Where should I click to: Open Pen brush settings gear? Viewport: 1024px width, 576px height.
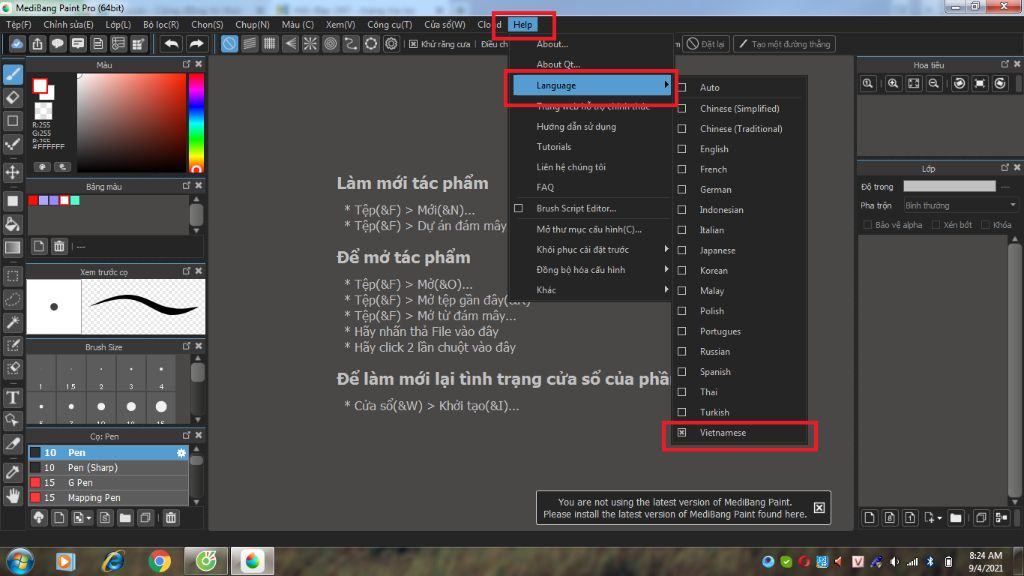point(181,453)
